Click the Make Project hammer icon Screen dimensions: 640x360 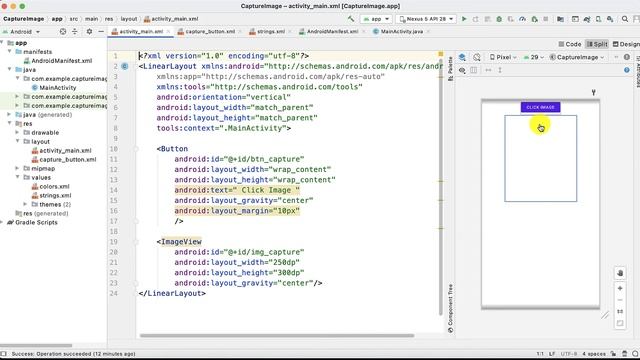click(351, 19)
